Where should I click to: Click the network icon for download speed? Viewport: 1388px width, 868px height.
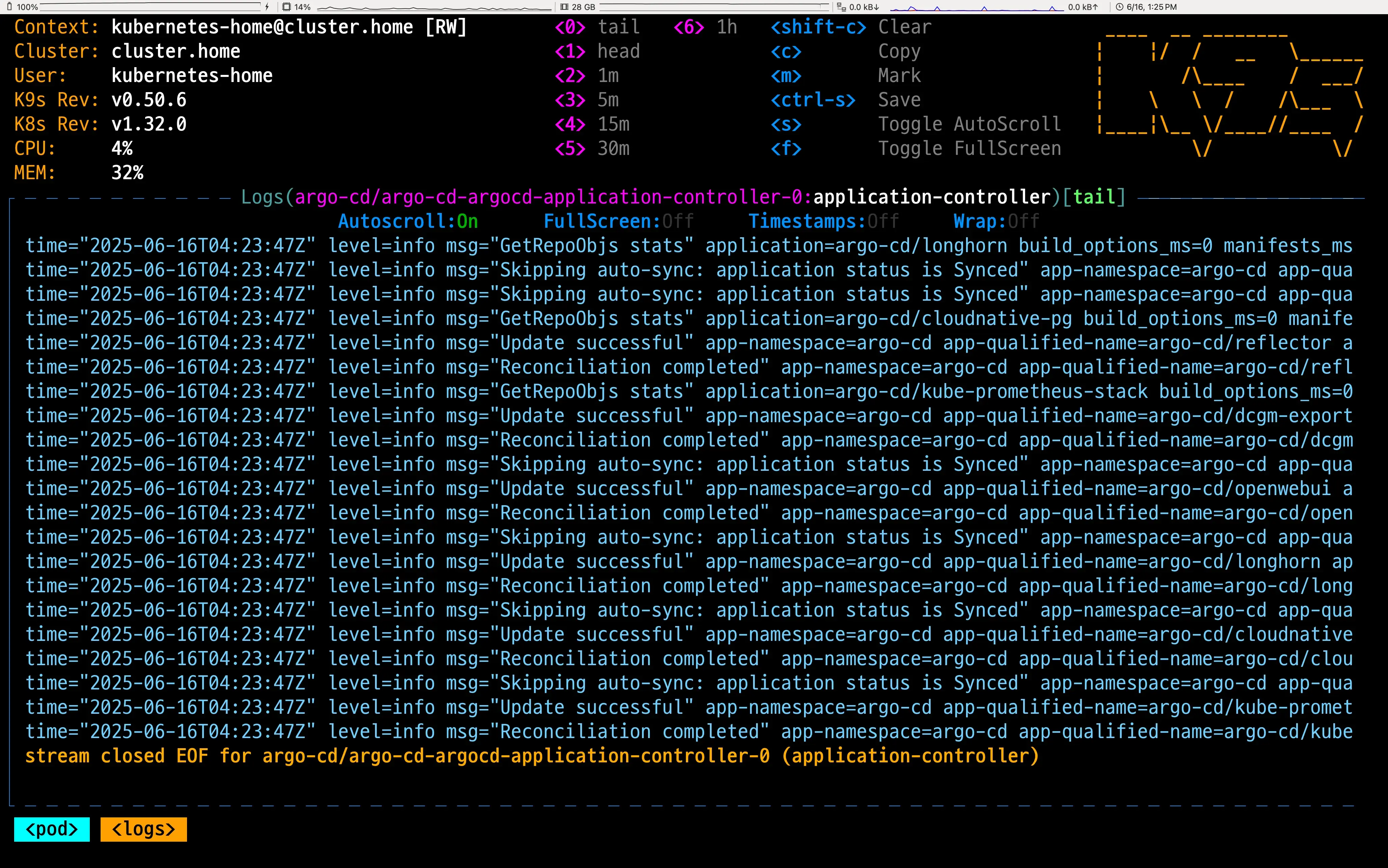[x=842, y=7]
